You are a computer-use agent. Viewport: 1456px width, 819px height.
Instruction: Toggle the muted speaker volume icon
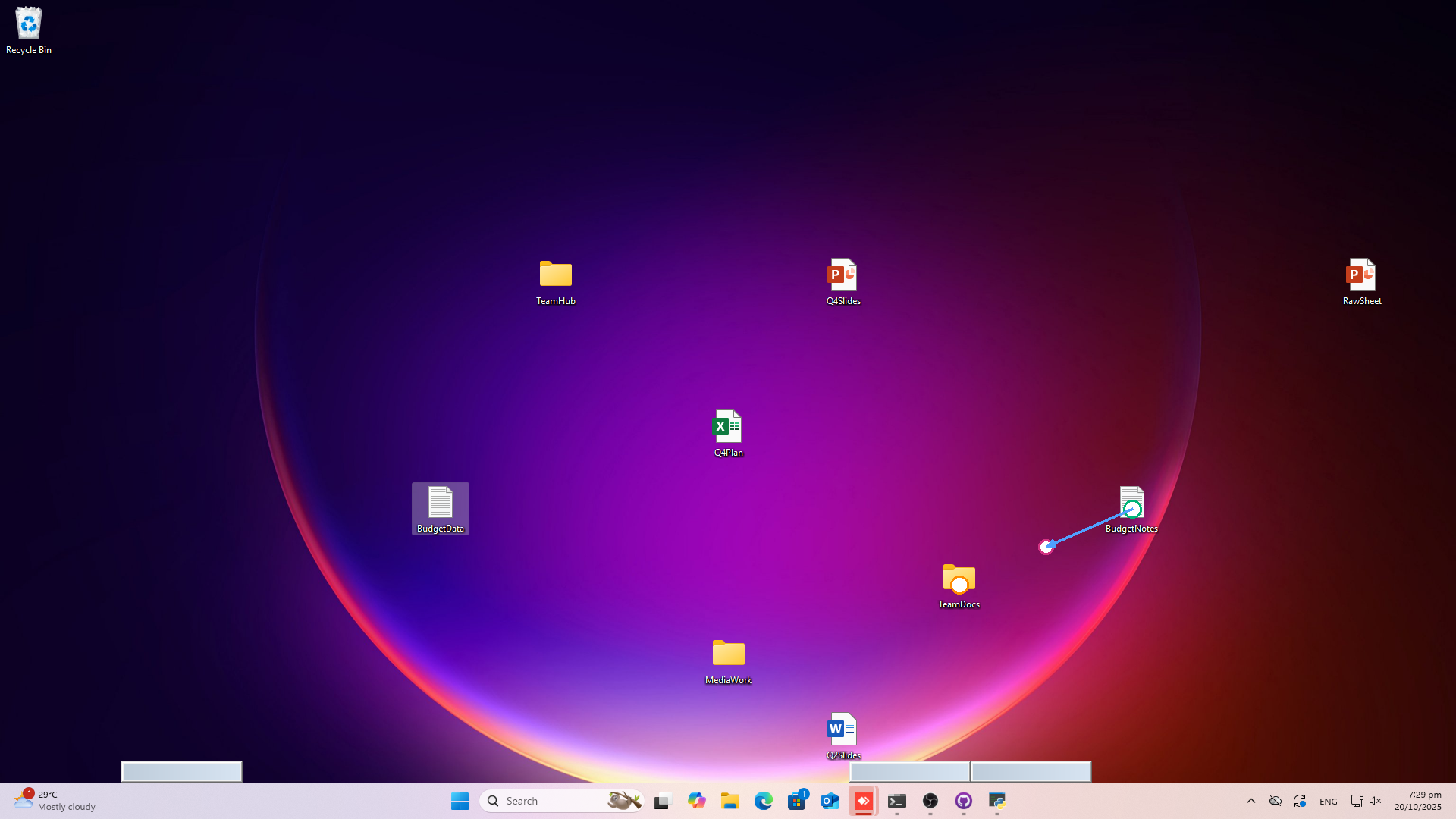[x=1376, y=801]
